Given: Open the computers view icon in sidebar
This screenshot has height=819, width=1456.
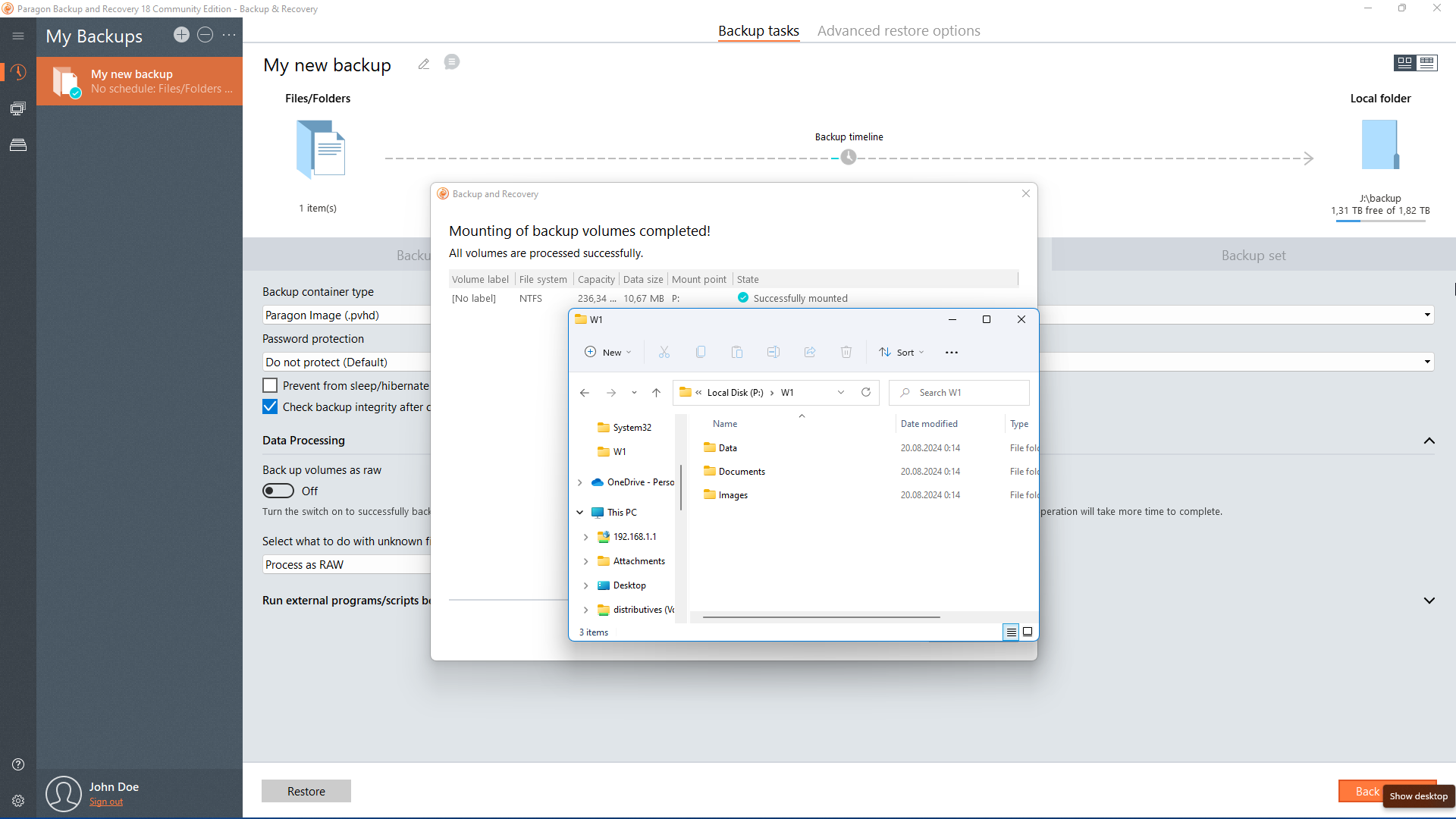Looking at the screenshot, I should pyautogui.click(x=18, y=108).
